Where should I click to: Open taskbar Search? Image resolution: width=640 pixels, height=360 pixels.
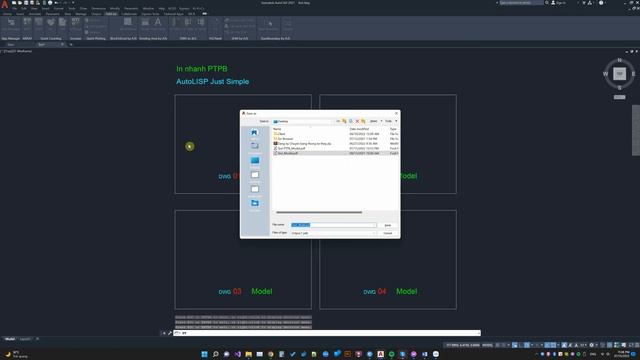click(216, 354)
